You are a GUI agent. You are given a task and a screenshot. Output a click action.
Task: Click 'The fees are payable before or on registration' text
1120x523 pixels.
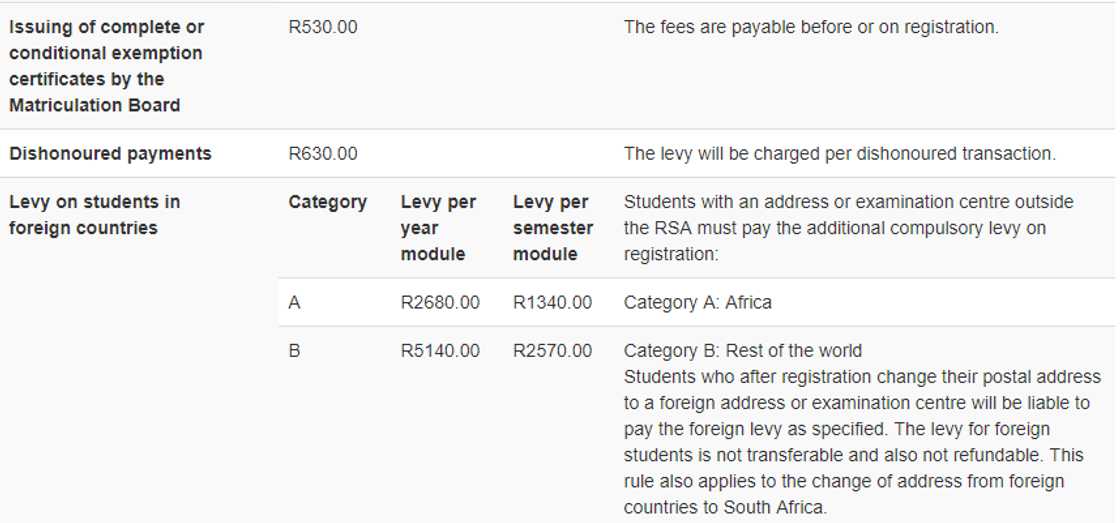pyautogui.click(x=810, y=28)
